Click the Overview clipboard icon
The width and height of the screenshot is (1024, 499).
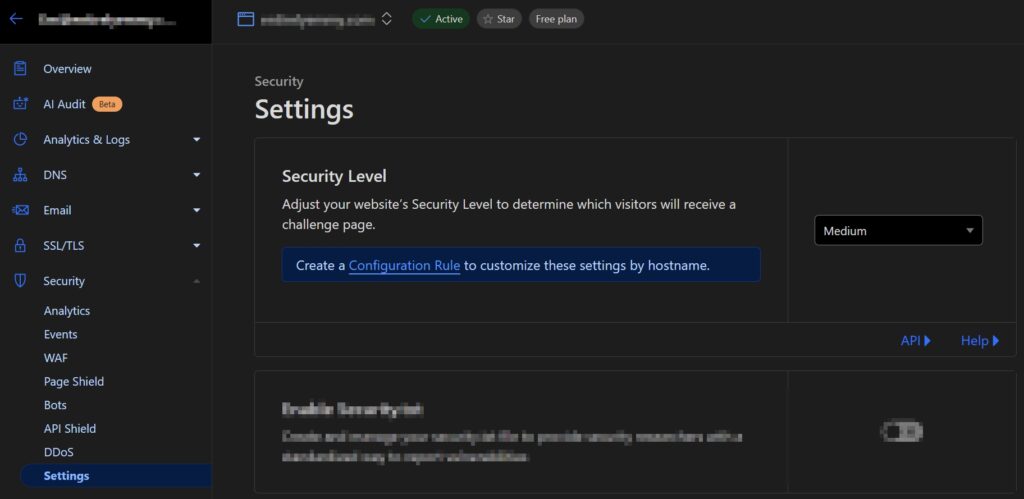click(x=20, y=69)
